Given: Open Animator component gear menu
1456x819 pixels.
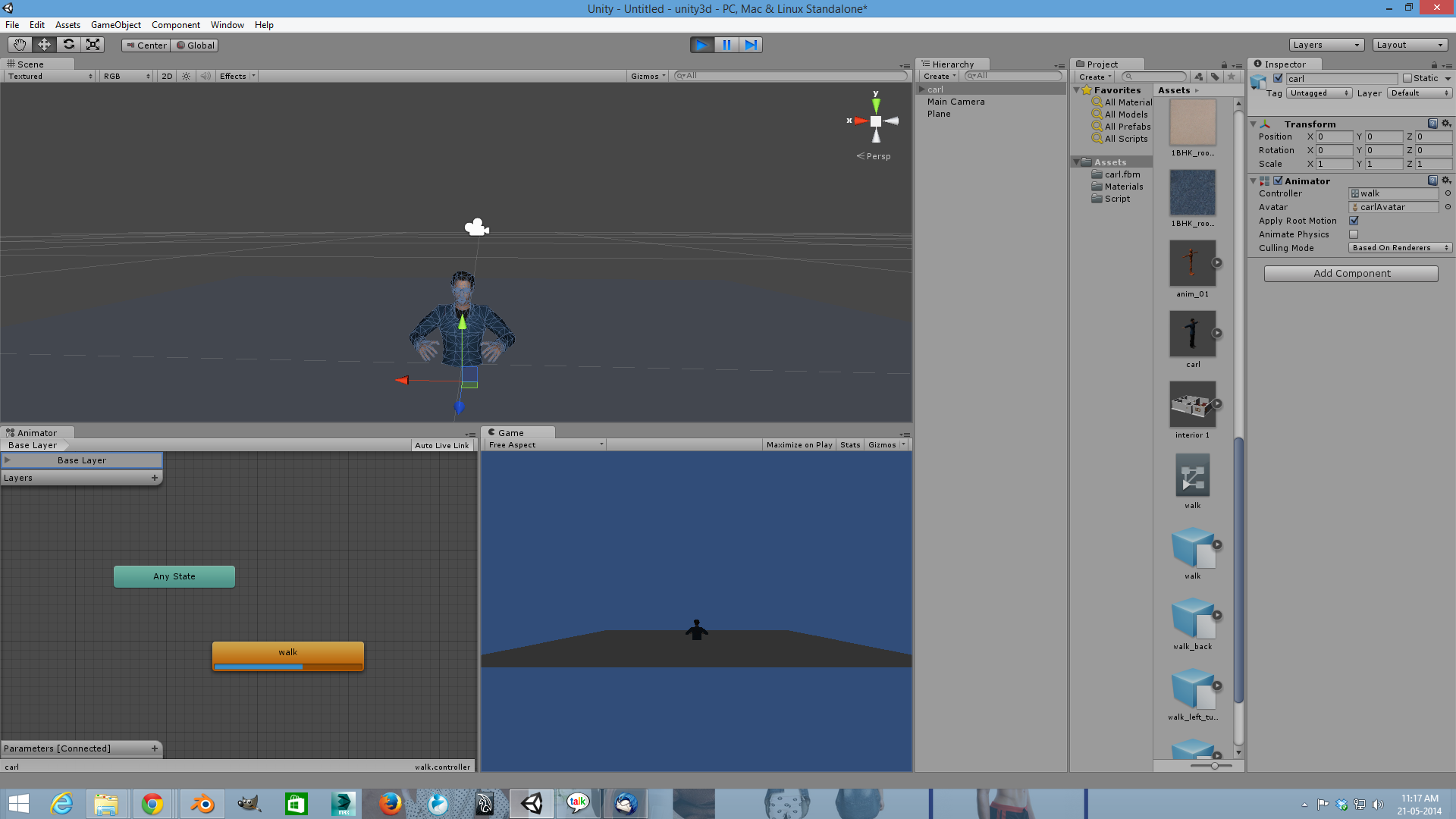Looking at the screenshot, I should point(1446,180).
